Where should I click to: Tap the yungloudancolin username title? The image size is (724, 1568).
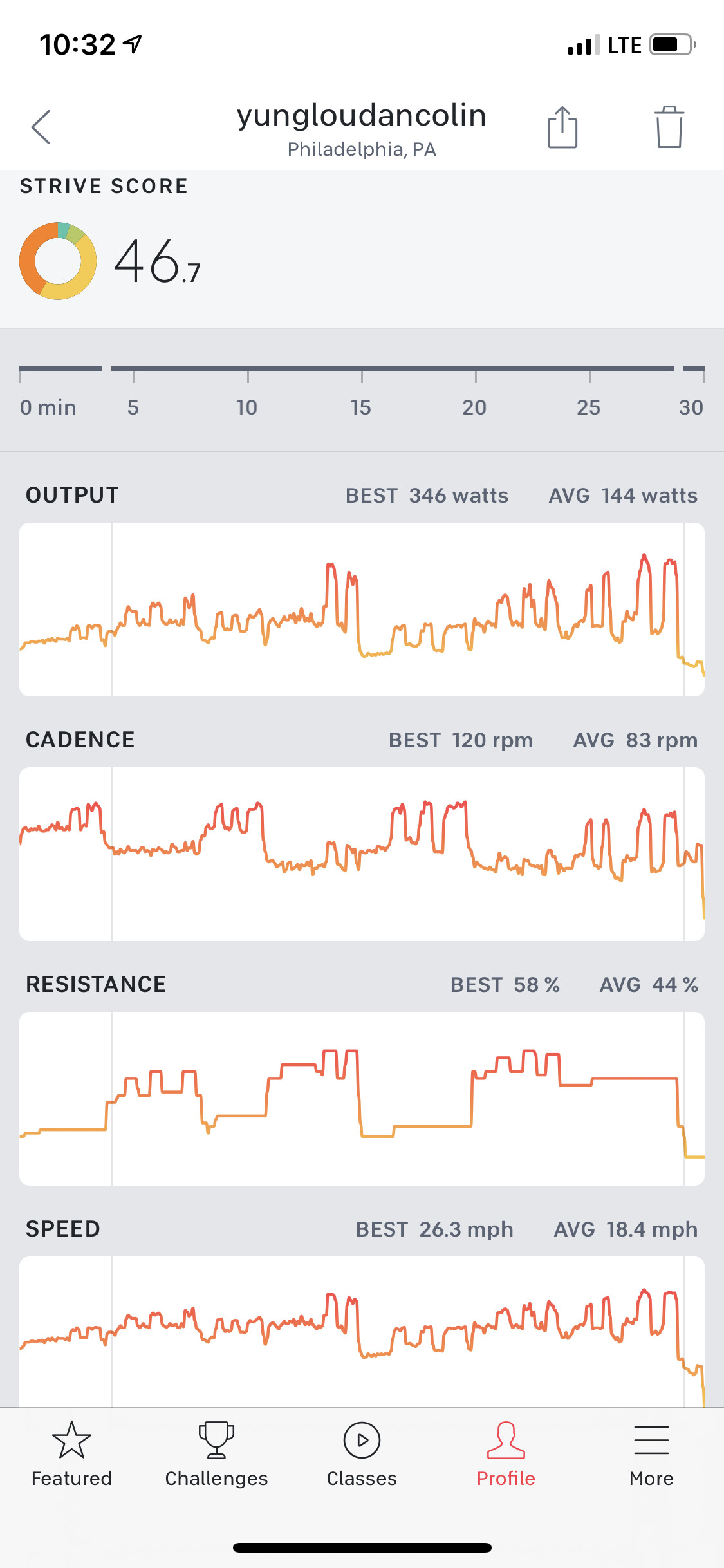click(361, 115)
